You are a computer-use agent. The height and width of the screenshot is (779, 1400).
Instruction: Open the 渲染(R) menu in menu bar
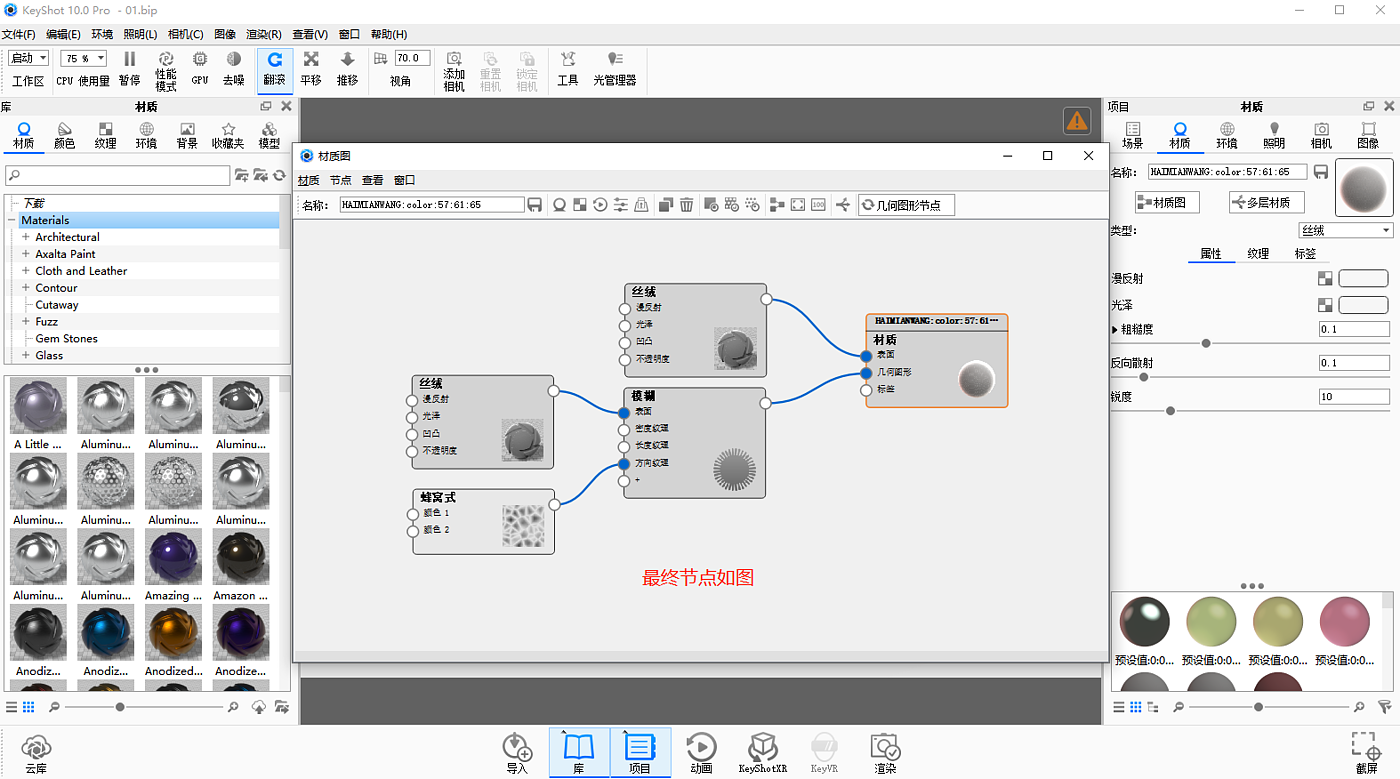click(x=263, y=34)
